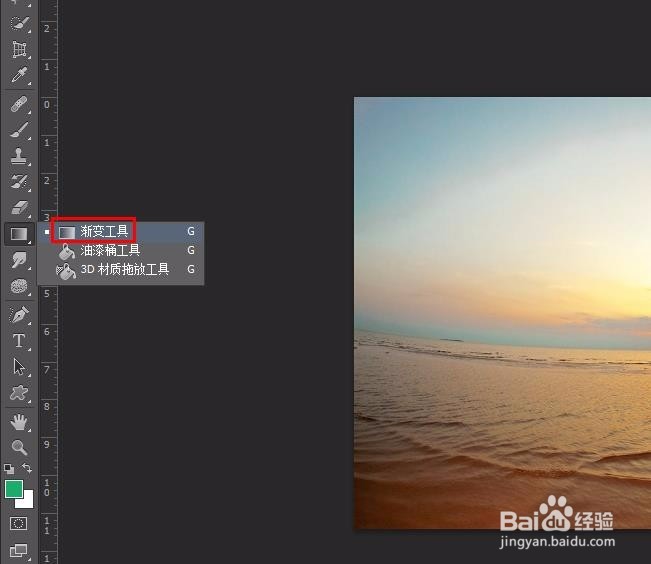Select the Quick Selection tool
This screenshot has width=651, height=564.
[19, 23]
